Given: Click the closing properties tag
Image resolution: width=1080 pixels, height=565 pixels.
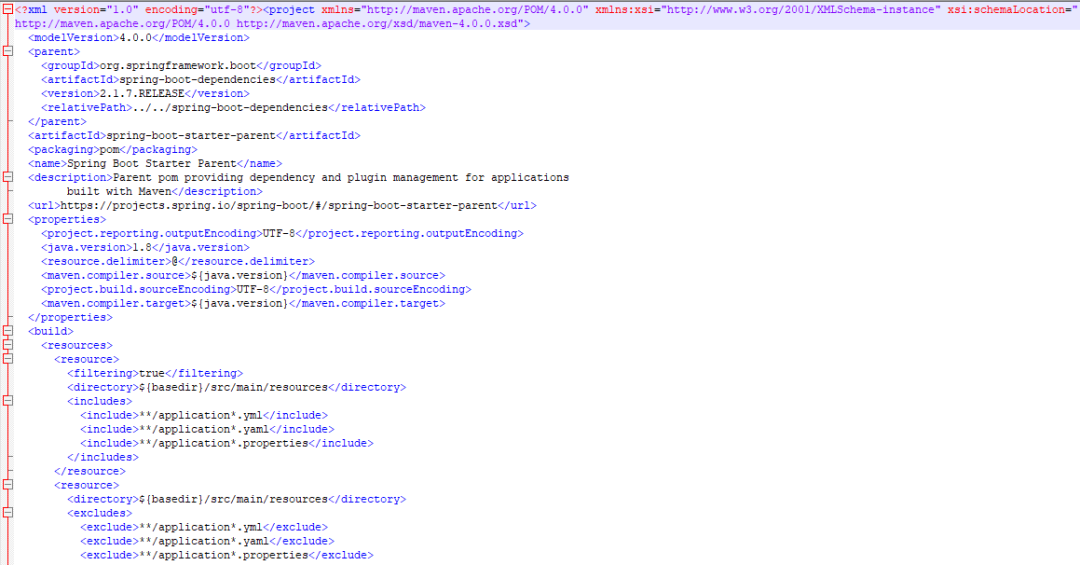Looking at the screenshot, I should [70, 317].
